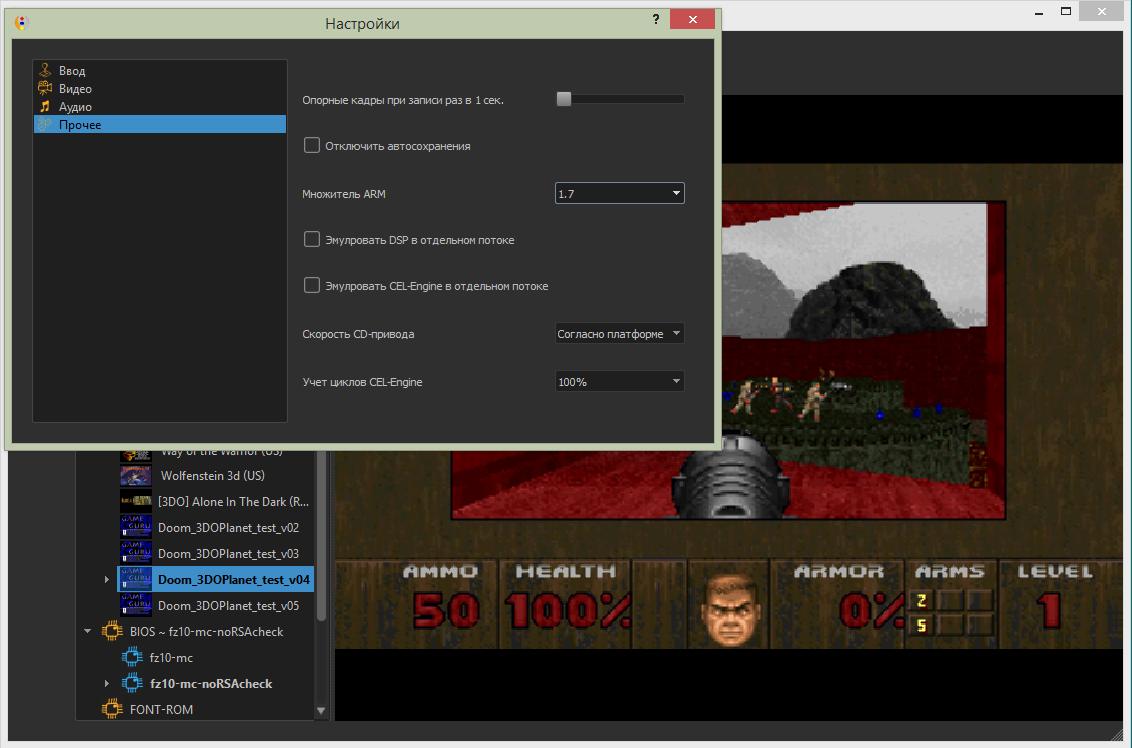Image resolution: width=1132 pixels, height=748 pixels.
Task: Click the fz10-mc-noRSAcheck blue chip icon
Action: point(132,683)
